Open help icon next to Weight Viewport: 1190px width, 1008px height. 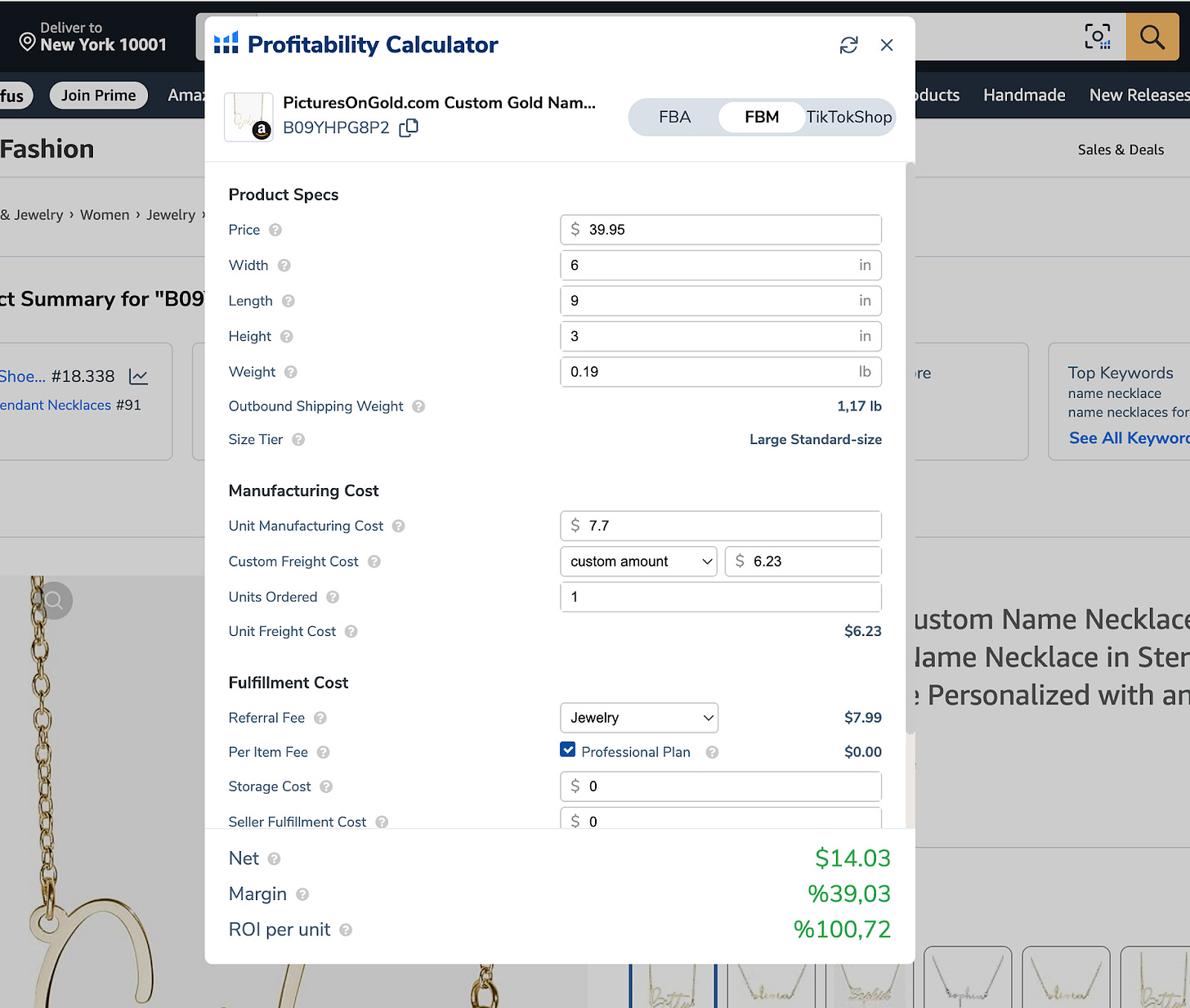tap(290, 372)
